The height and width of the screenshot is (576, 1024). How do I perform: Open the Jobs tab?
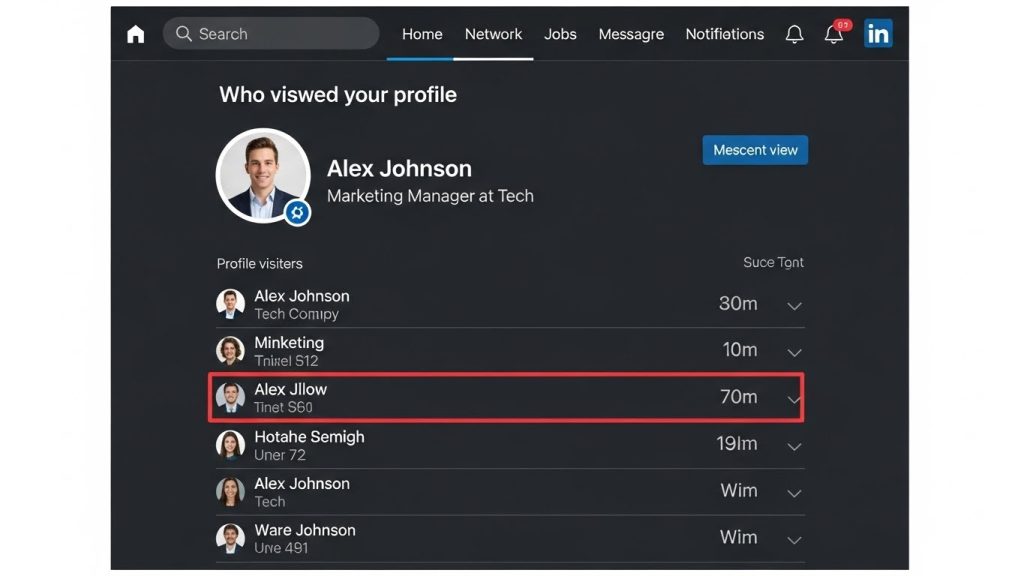(x=560, y=34)
